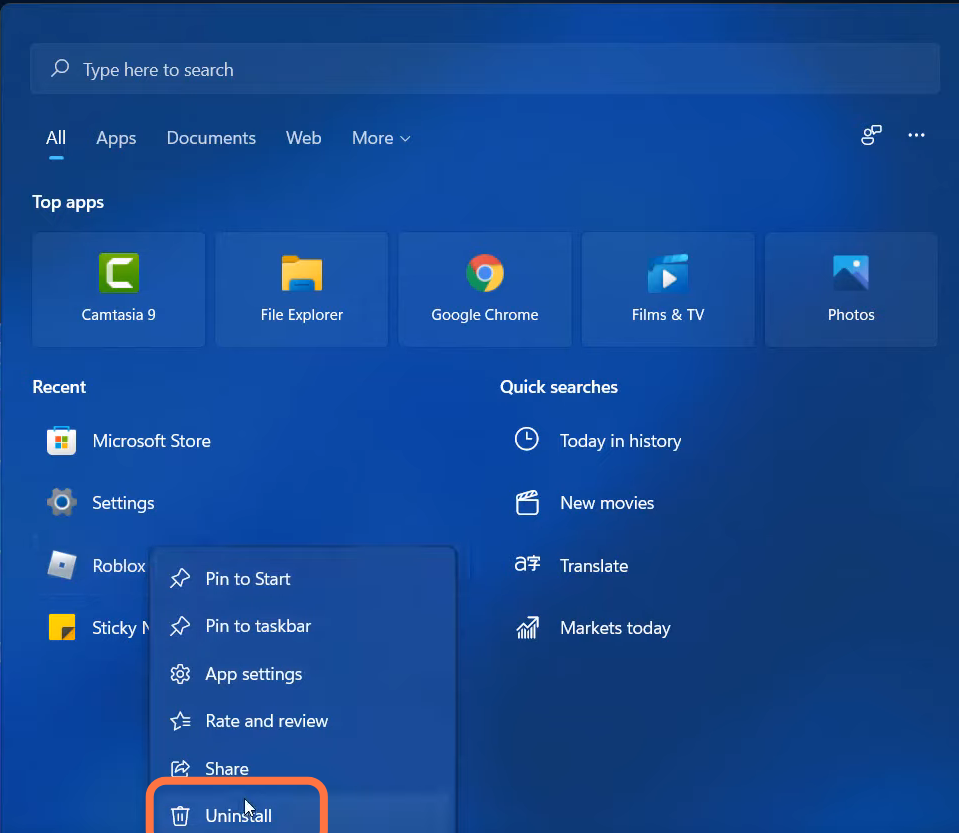
Task: Open the Films & TV app
Action: [x=668, y=289]
